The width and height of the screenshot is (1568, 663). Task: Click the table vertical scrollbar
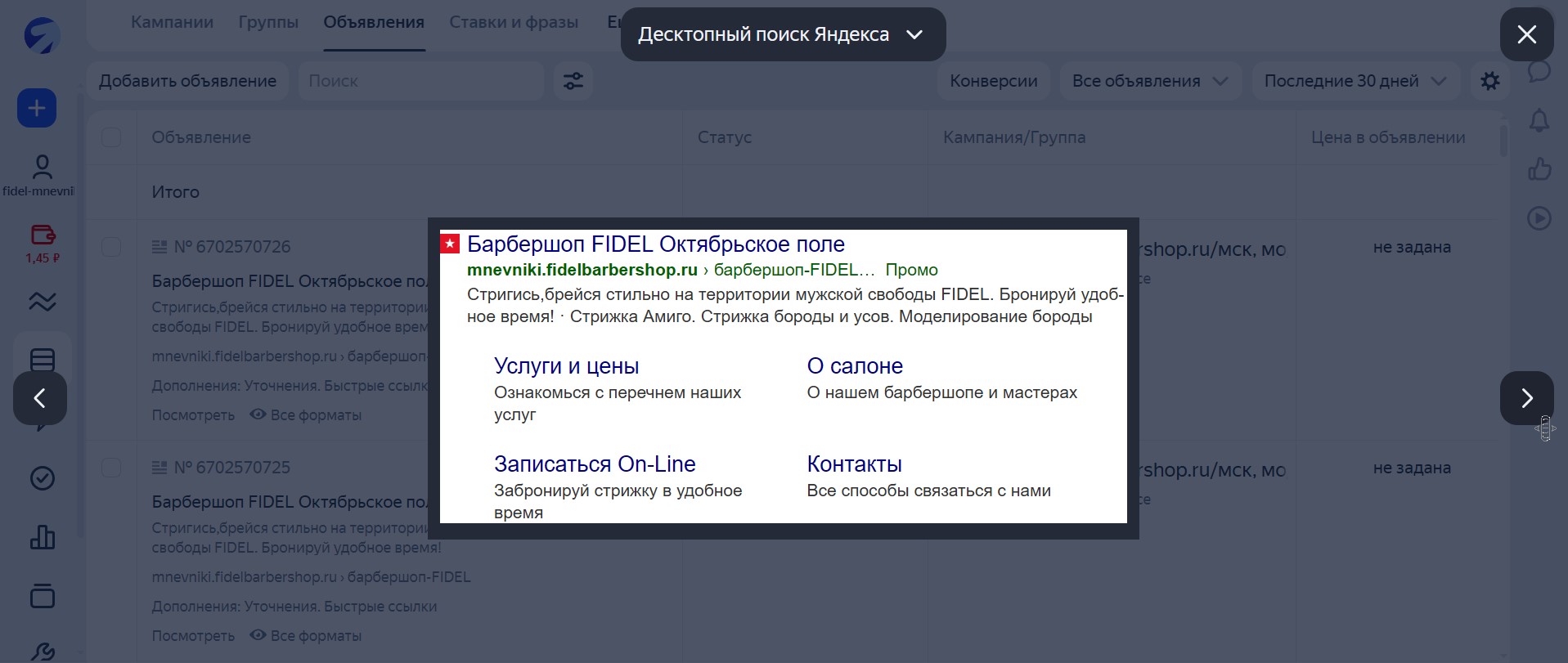tap(1503, 139)
